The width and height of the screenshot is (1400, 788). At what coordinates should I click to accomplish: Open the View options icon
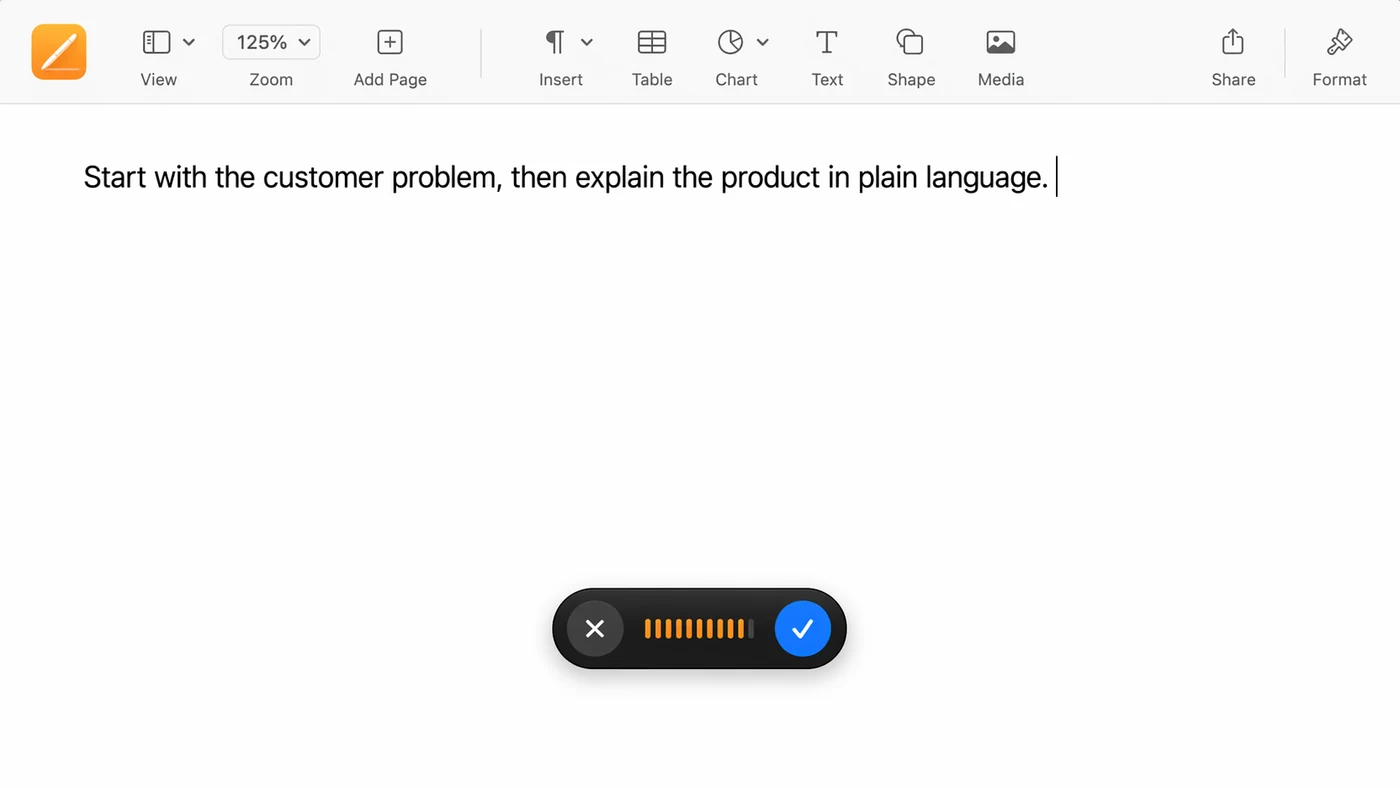click(x=156, y=42)
